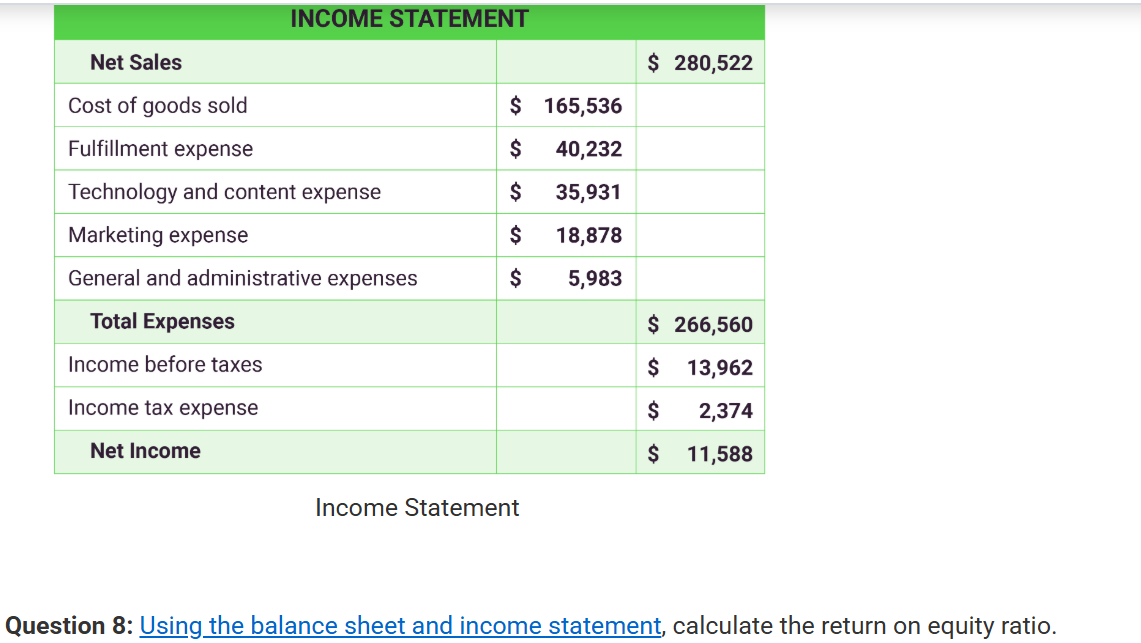Image resolution: width=1141 pixels, height=643 pixels.
Task: Open the balance sheet and income statement link
Action: [x=400, y=626]
